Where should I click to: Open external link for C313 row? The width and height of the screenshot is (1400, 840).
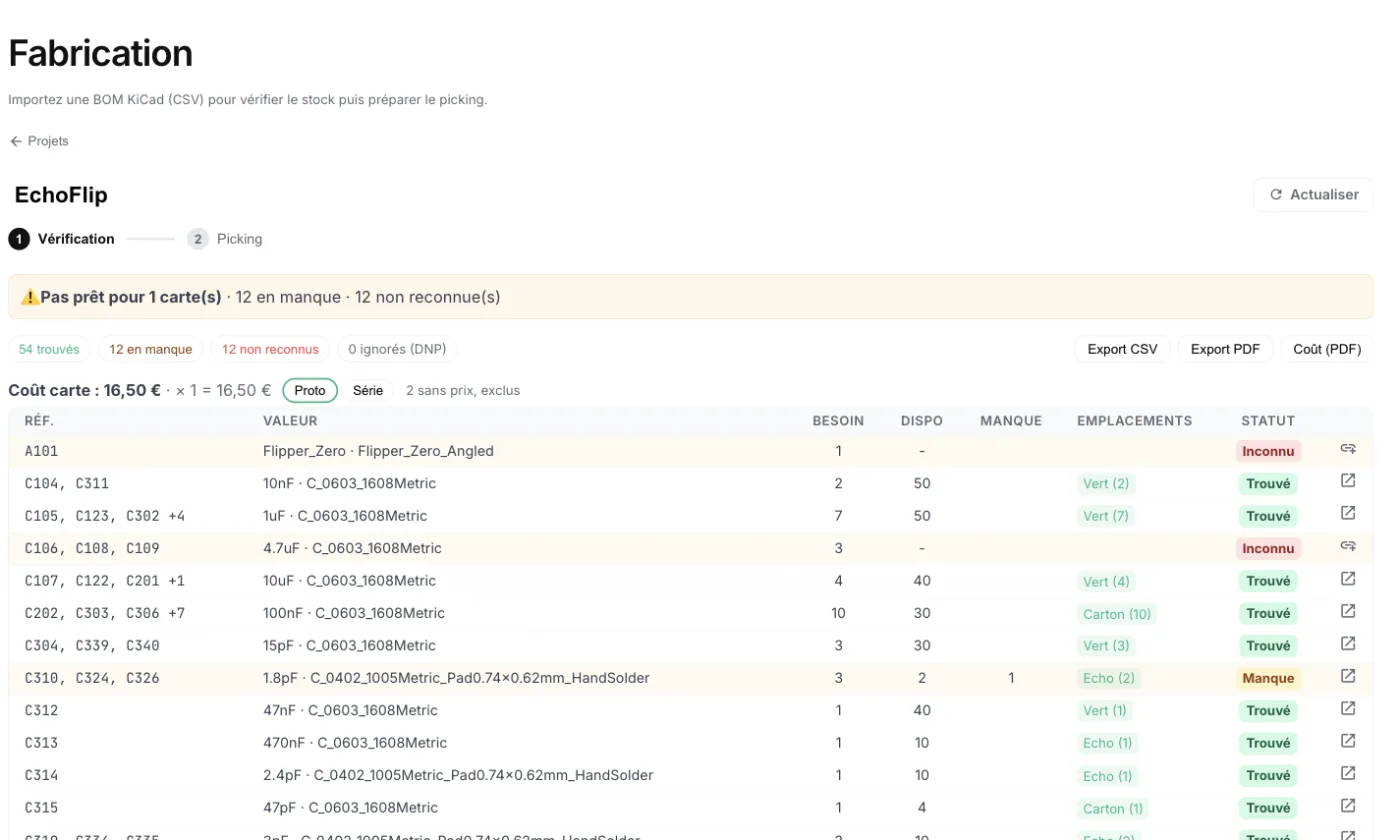pyautogui.click(x=1348, y=740)
